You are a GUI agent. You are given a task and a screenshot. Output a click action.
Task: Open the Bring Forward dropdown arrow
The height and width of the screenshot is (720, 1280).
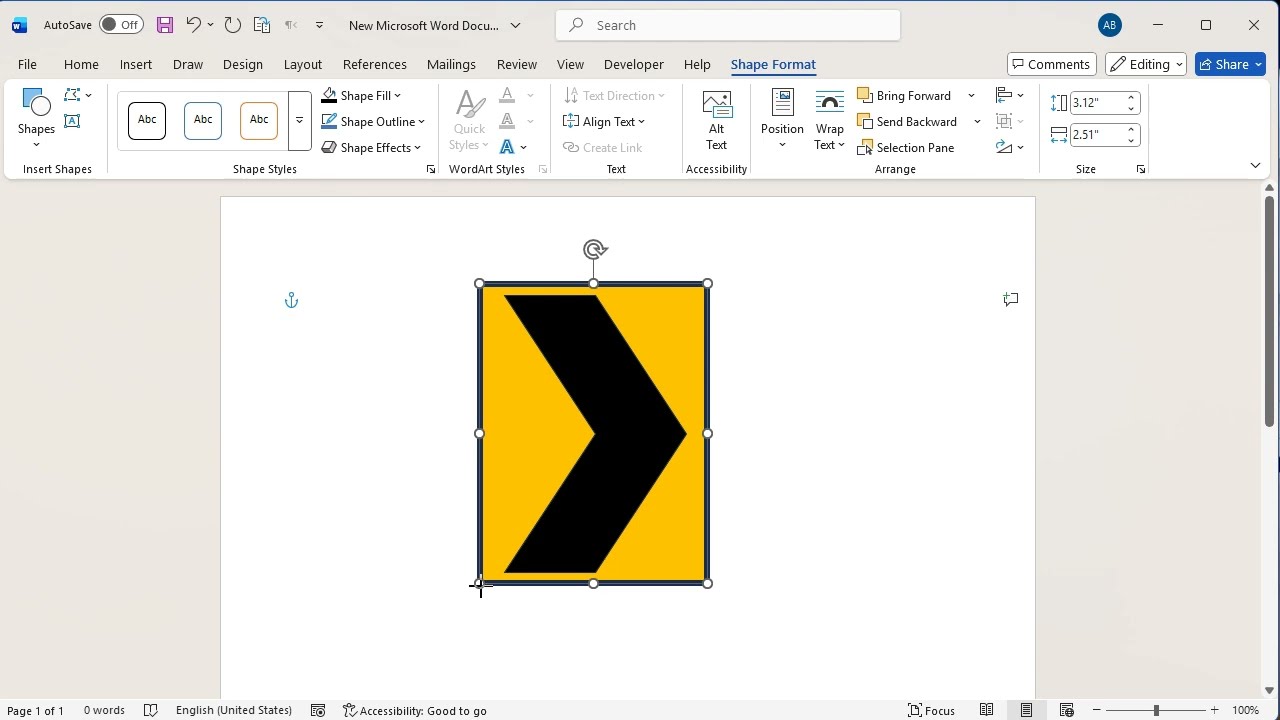click(971, 96)
